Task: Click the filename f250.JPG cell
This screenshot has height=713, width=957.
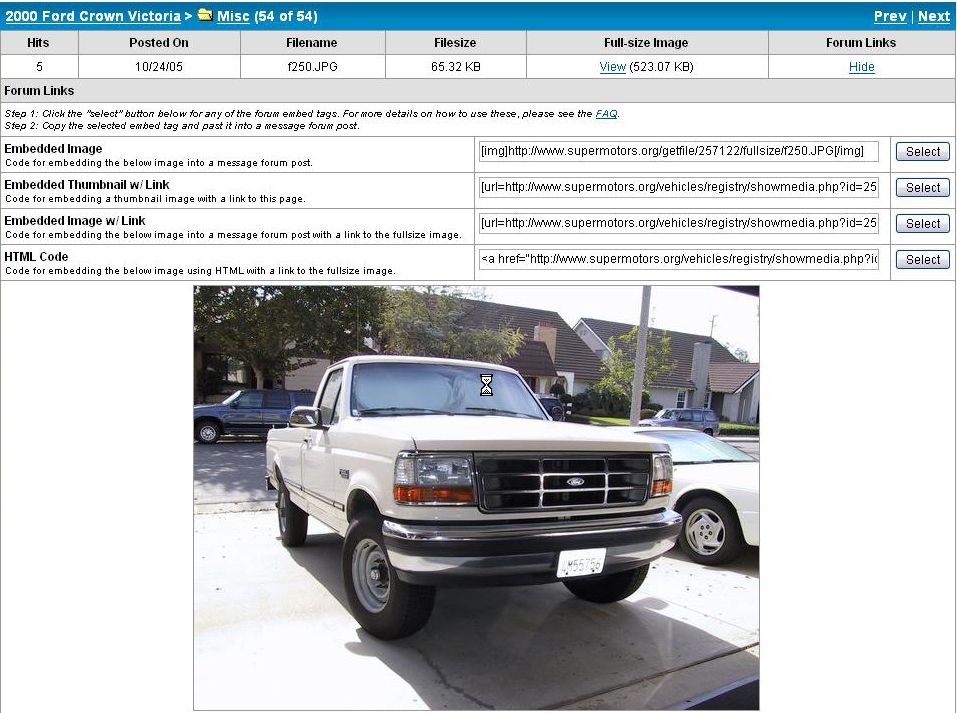Action: coord(312,67)
